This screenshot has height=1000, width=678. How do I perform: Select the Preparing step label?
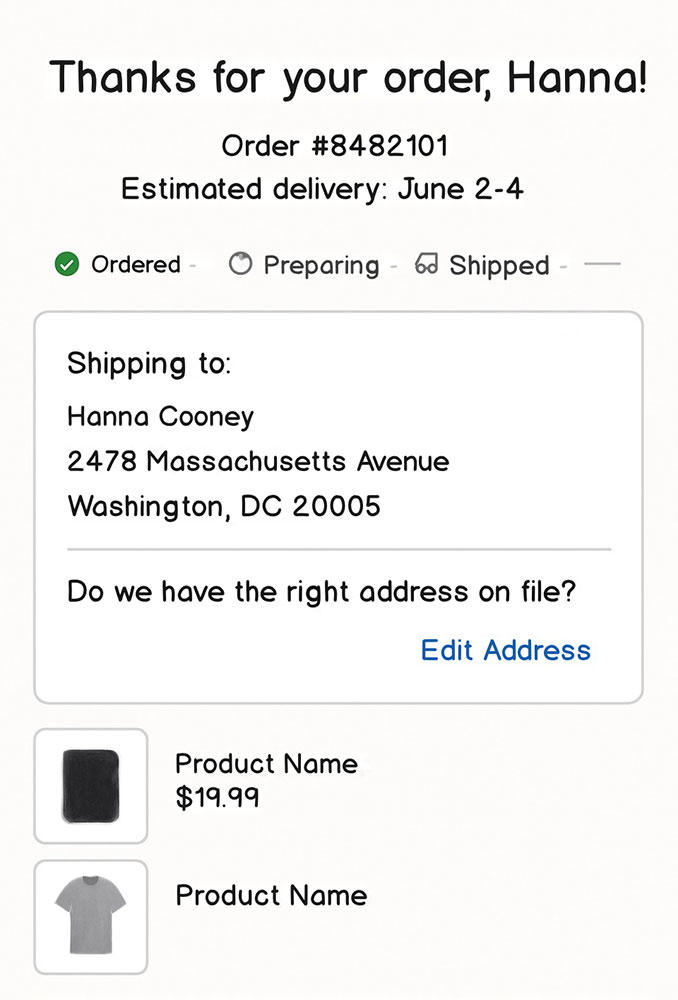[x=321, y=266]
